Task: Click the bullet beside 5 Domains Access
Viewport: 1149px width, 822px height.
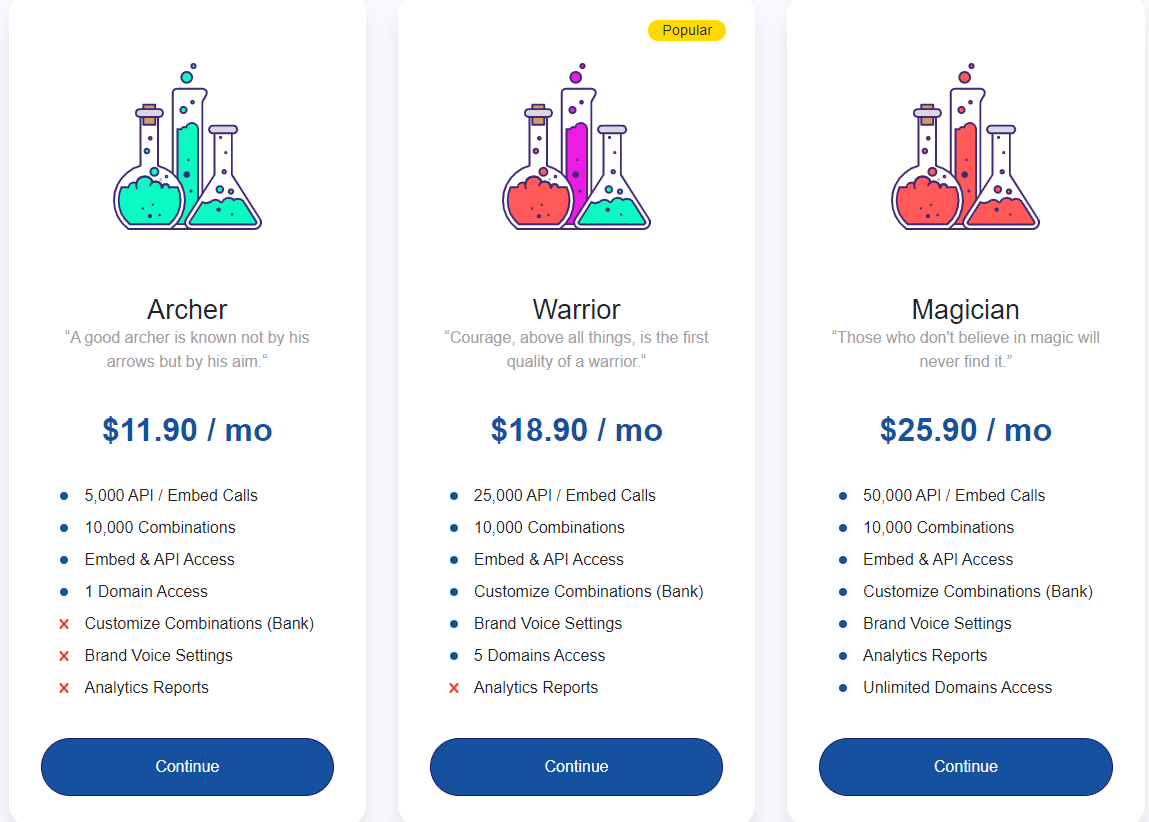Action: [455, 656]
